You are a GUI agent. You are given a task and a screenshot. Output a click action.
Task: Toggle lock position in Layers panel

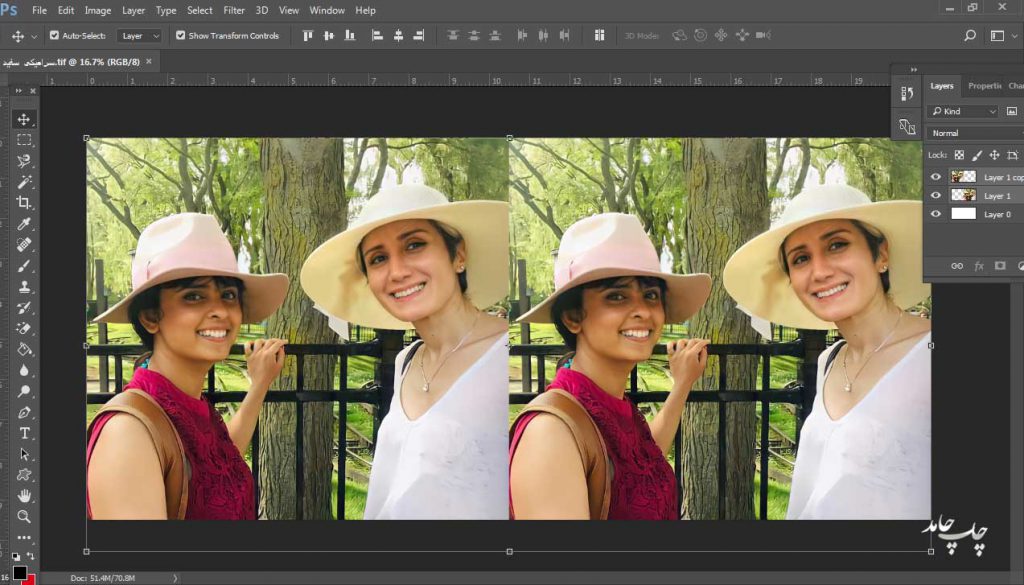994,155
